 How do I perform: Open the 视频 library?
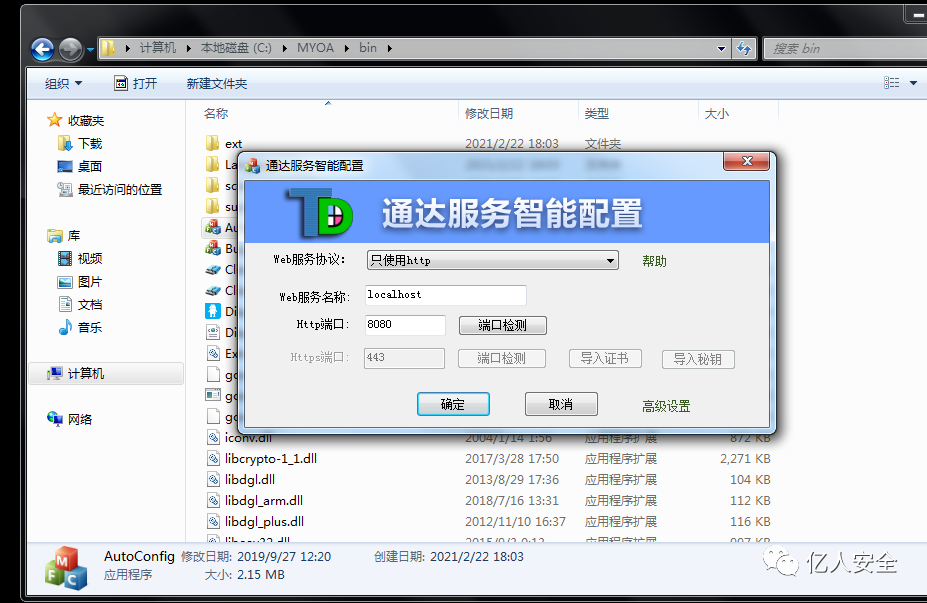pos(80,258)
